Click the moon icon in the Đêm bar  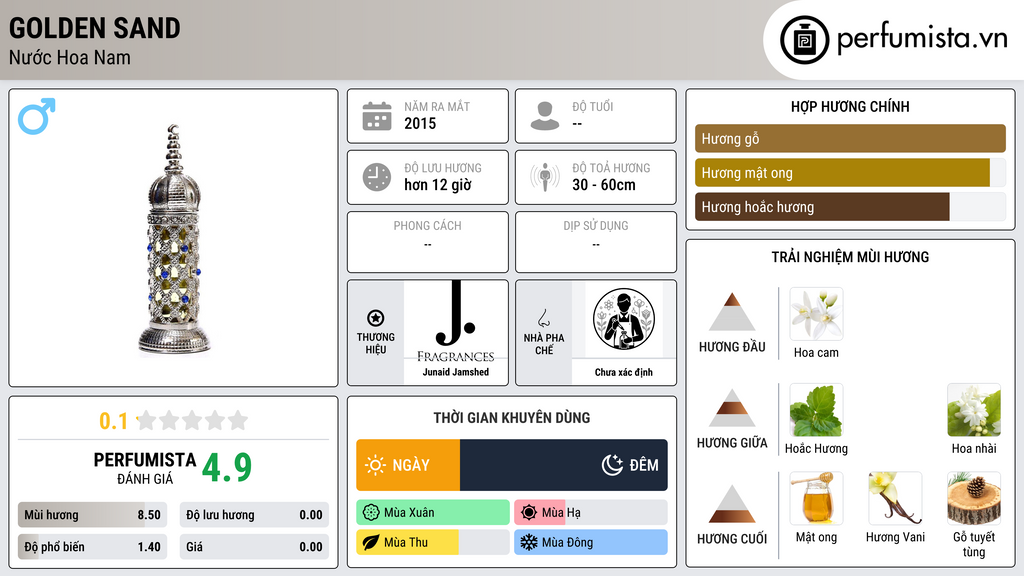pos(612,465)
